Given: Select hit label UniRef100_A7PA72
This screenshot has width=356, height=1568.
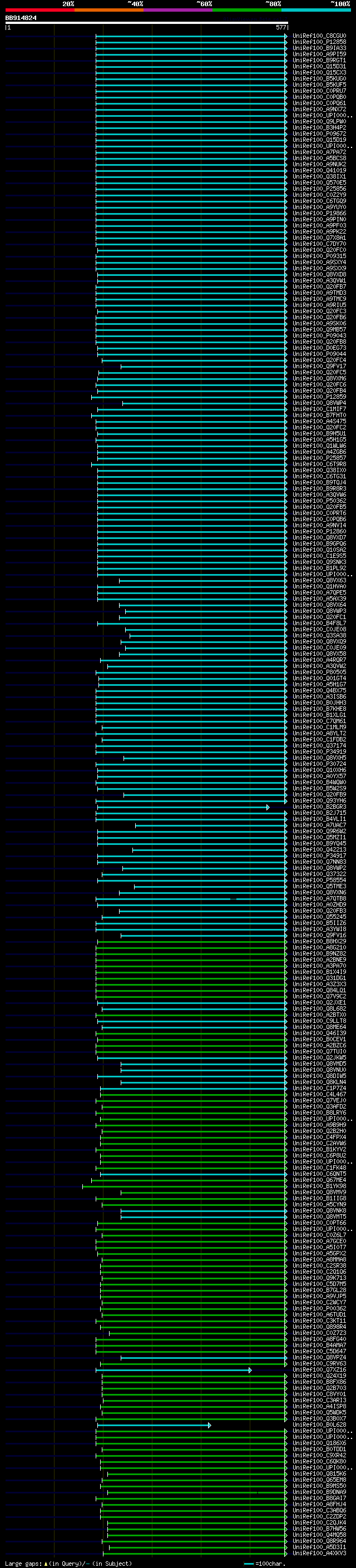Looking at the screenshot, I should click(319, 152).
